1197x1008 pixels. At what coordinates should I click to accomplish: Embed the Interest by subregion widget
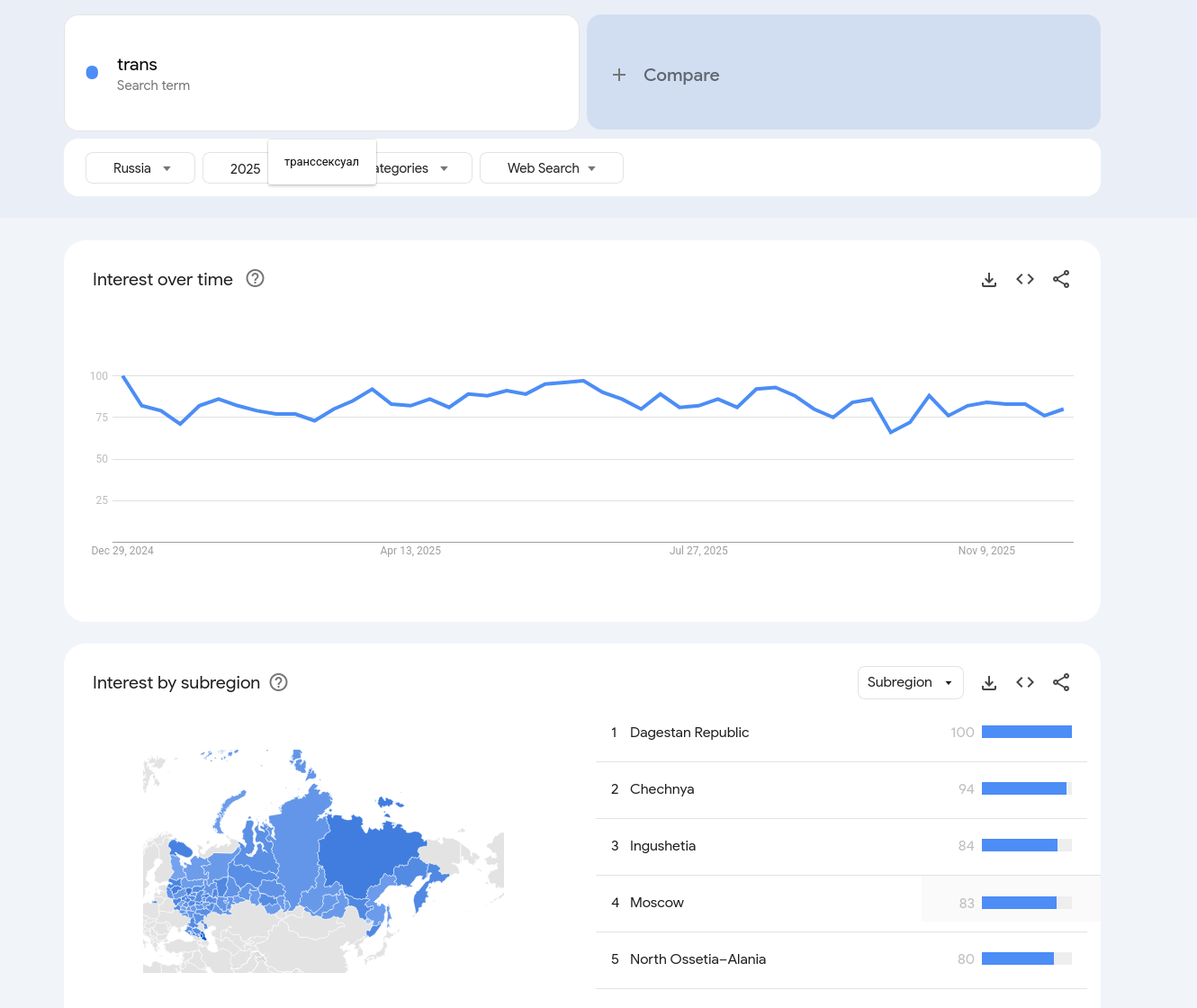[1025, 683]
